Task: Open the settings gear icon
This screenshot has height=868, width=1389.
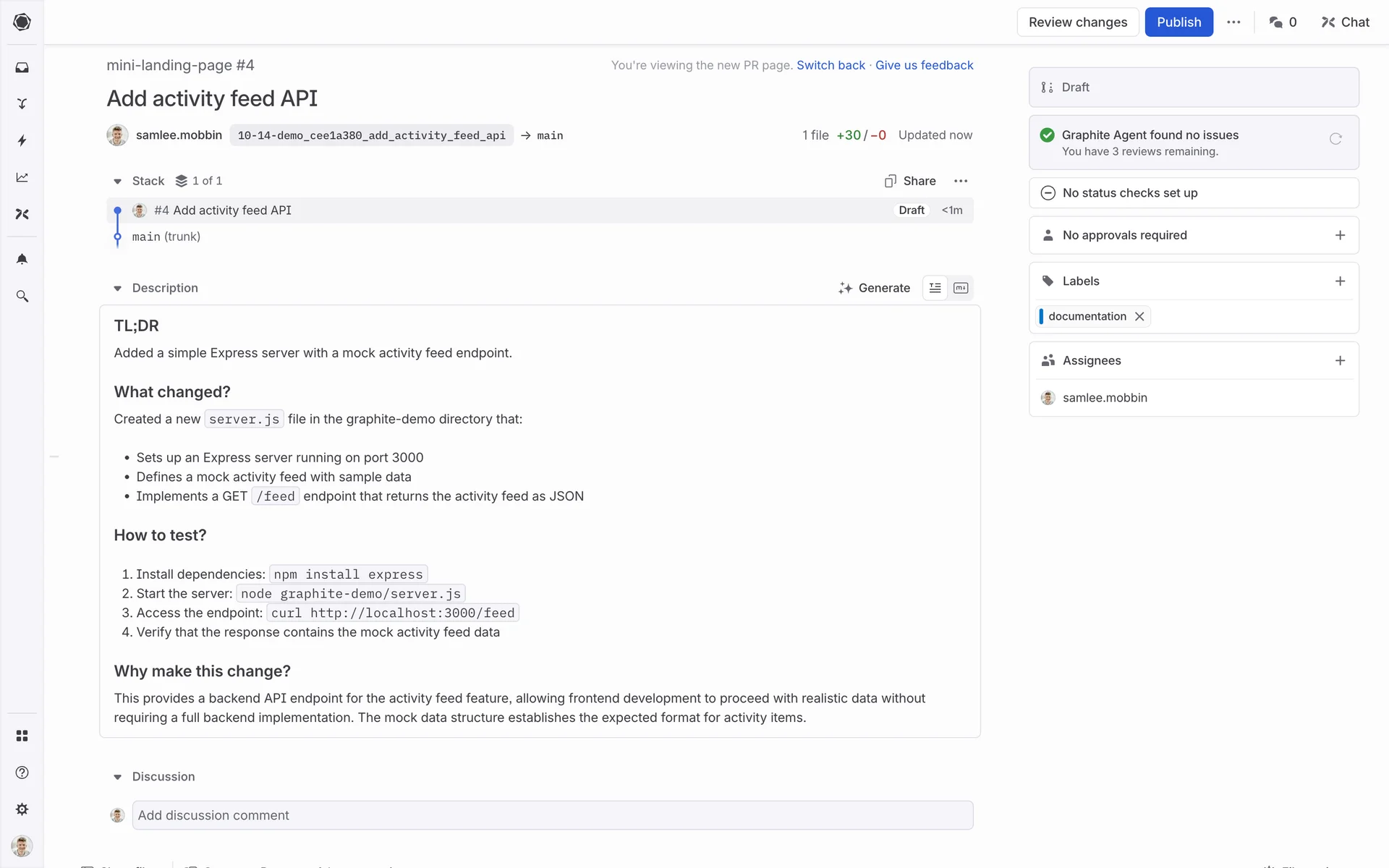Action: pos(22,809)
